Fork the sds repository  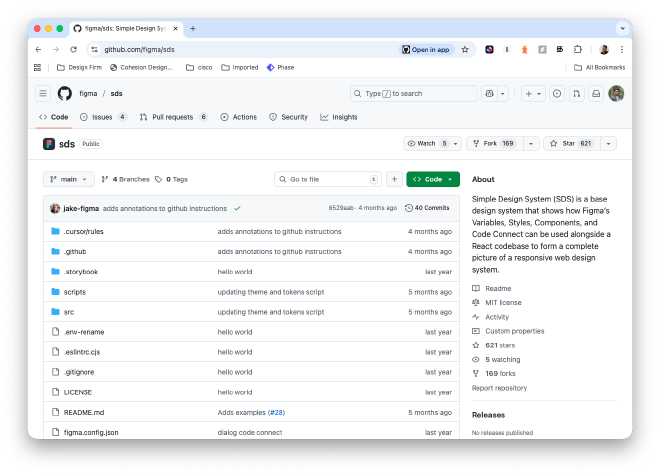click(495, 144)
